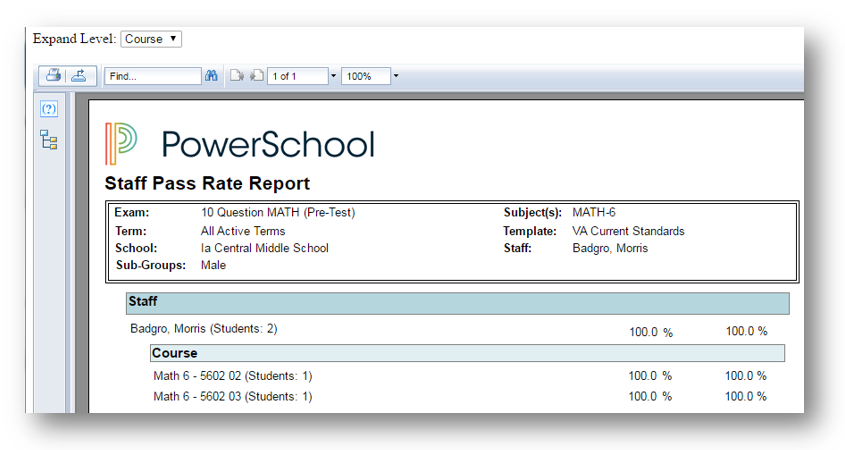Click last 100.0 % in Math 6 - 5602 03 row
Viewport: 845px width, 450px height.
[746, 397]
